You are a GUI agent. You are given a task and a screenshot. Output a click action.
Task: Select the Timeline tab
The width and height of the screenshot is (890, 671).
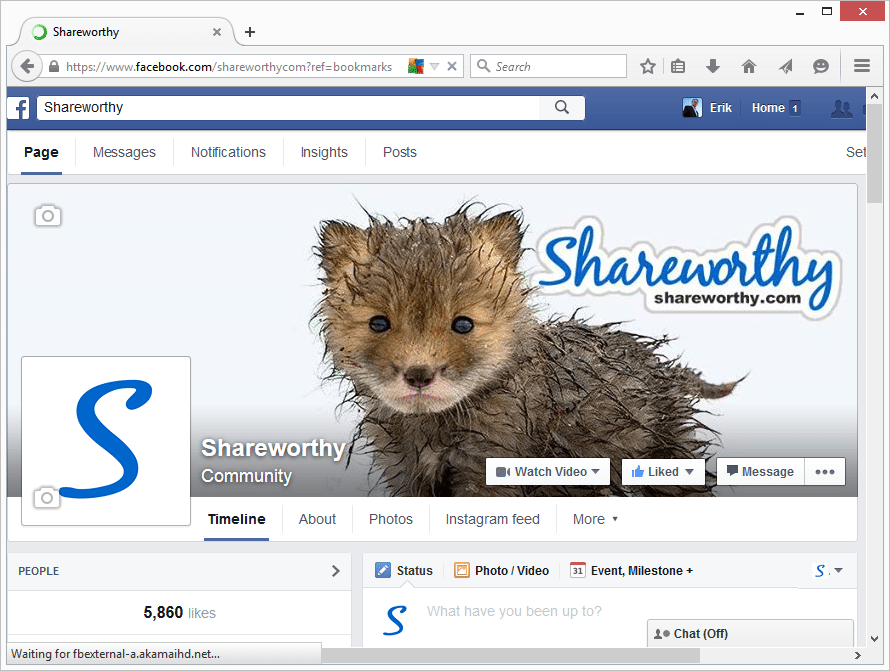[237, 519]
